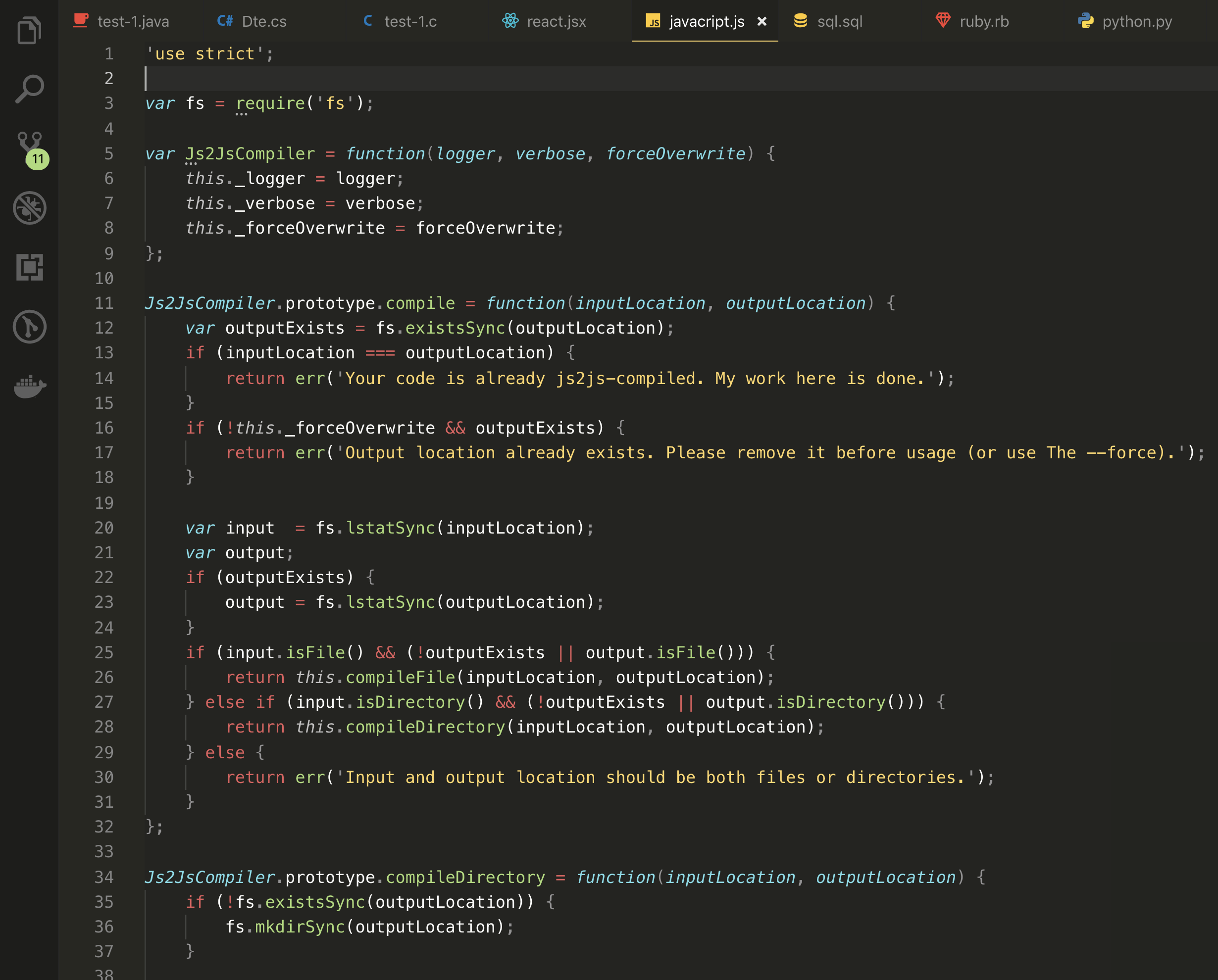Image resolution: width=1218 pixels, height=980 pixels.
Task: Click the require call on line 3
Action: pyautogui.click(x=270, y=103)
